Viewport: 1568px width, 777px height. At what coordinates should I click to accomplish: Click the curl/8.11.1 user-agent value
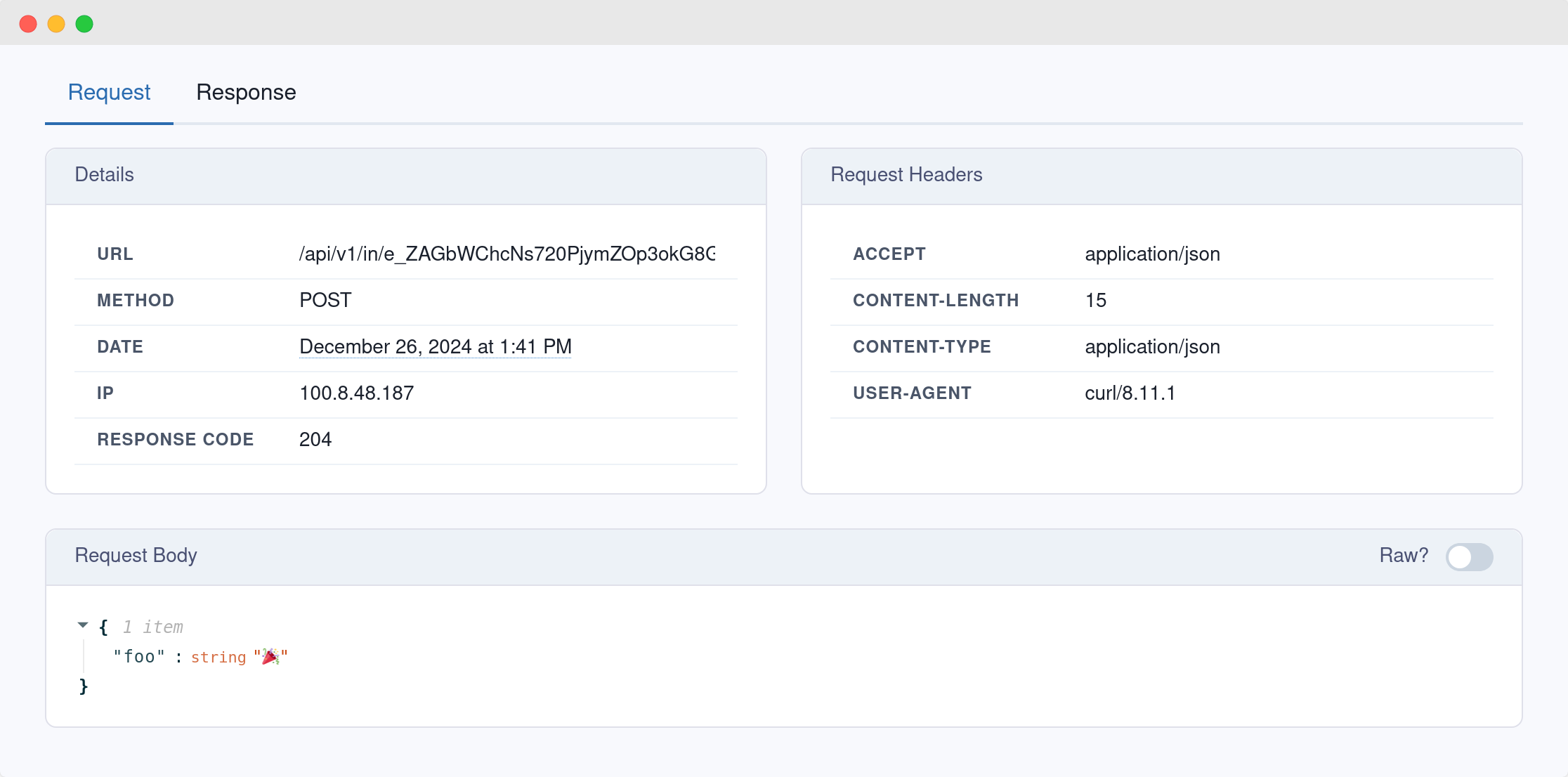(x=1130, y=393)
